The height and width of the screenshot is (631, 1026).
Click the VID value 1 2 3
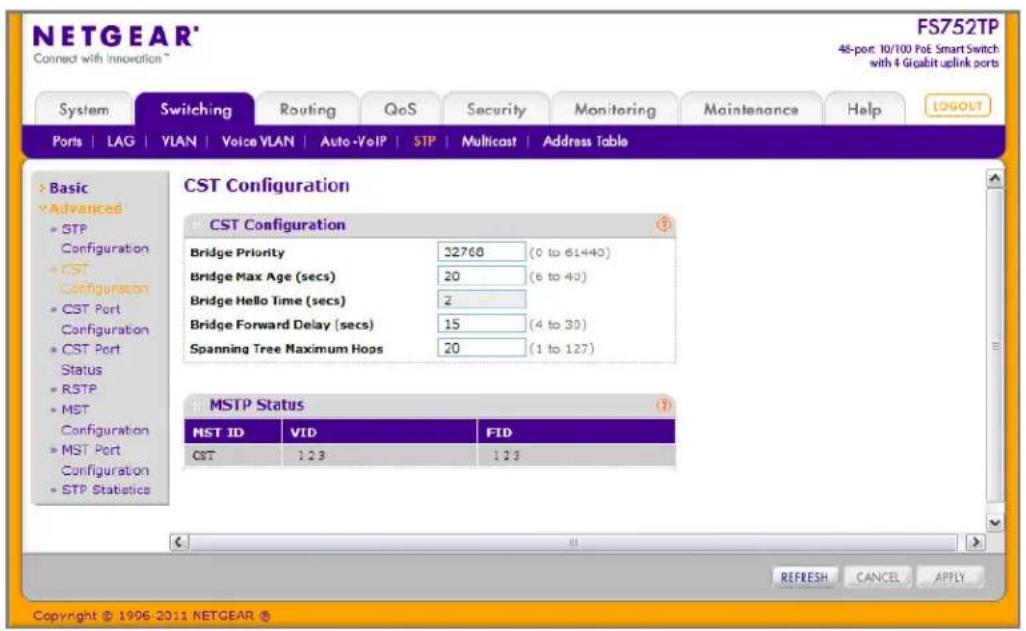click(311, 456)
